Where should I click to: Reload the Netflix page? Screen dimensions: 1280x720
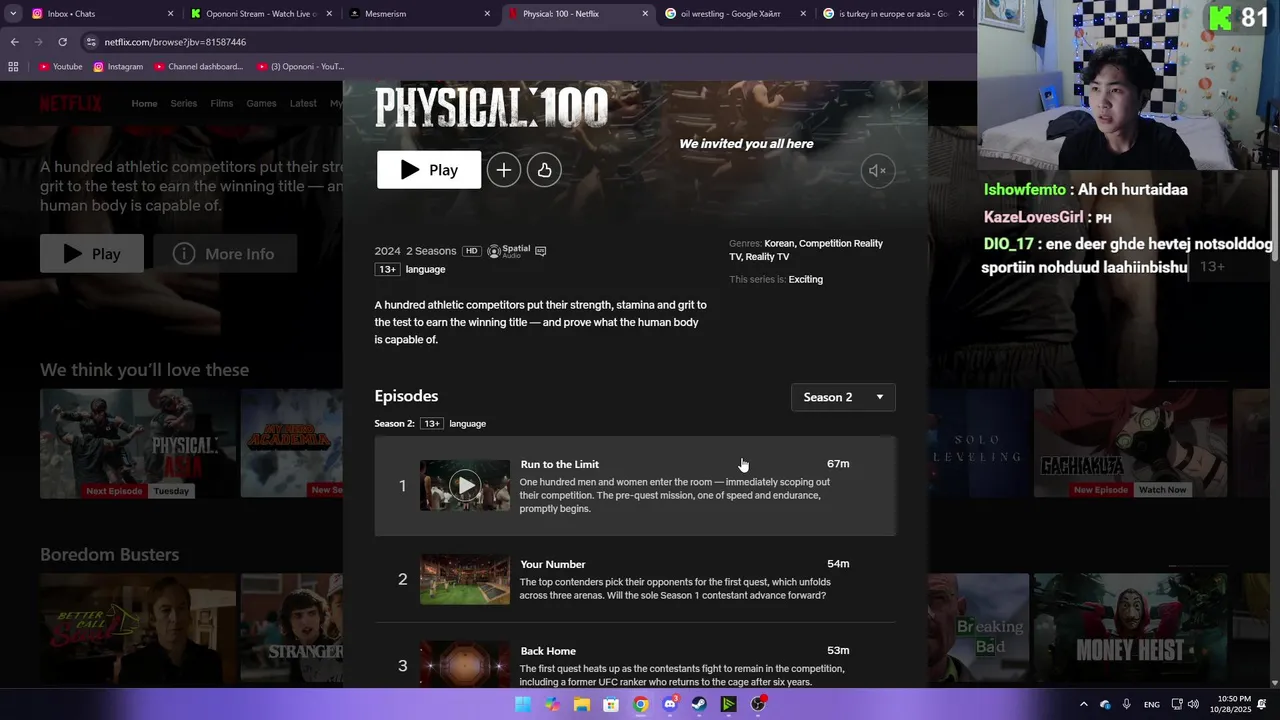click(62, 42)
